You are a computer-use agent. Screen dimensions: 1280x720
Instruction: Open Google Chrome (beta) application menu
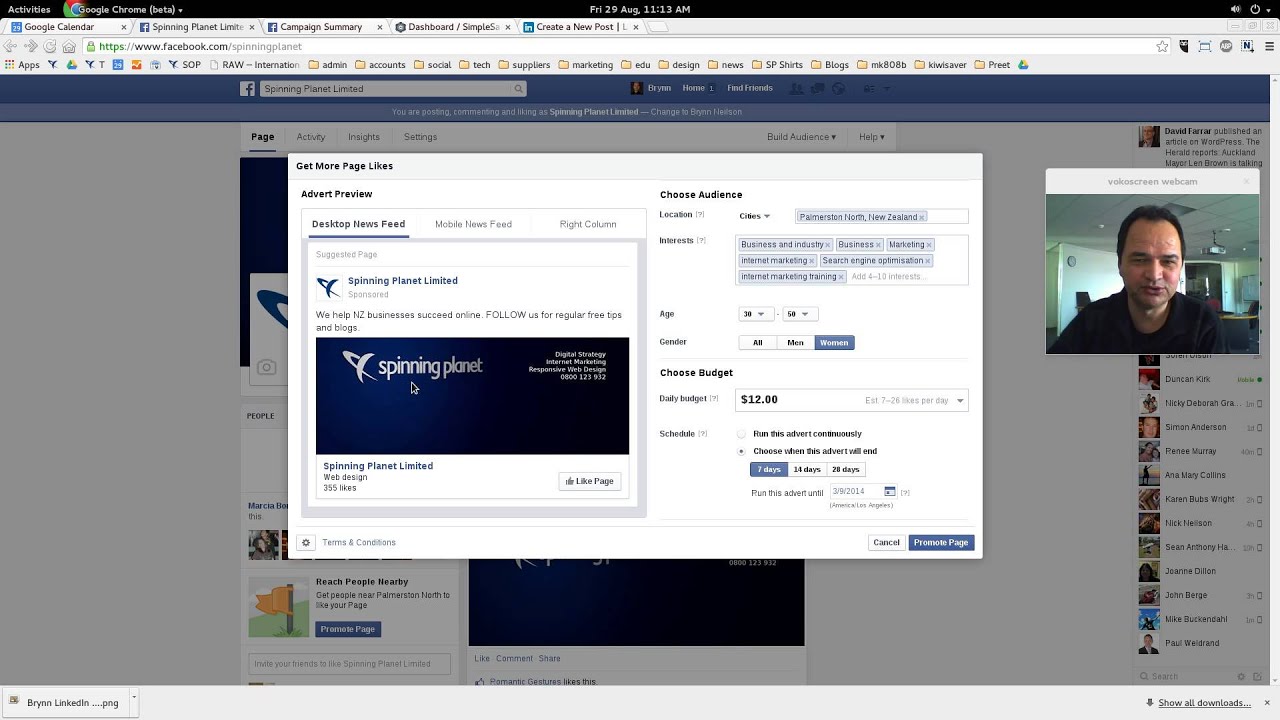coord(122,9)
